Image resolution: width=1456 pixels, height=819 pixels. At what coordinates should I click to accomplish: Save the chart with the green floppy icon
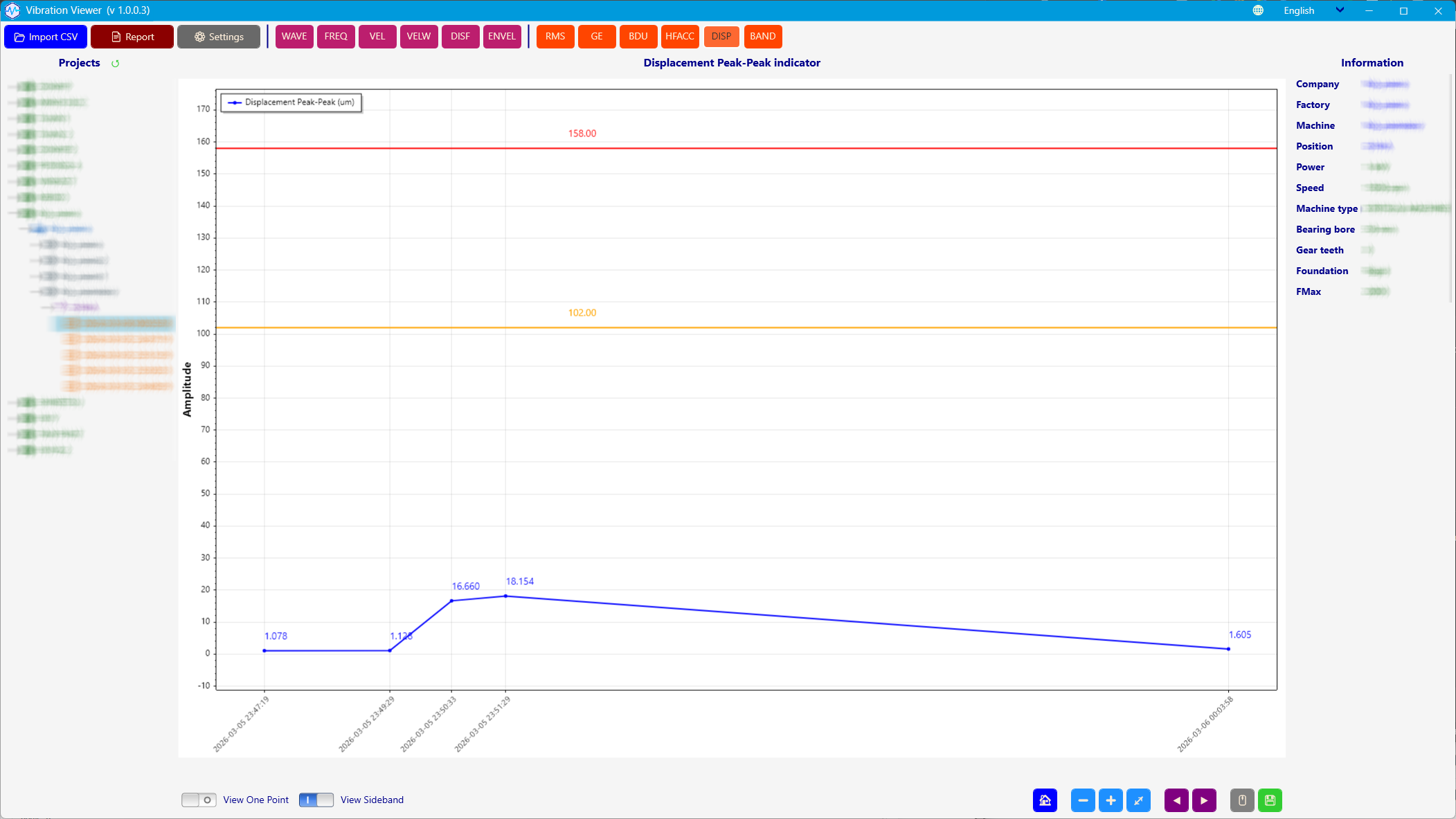pos(1270,800)
